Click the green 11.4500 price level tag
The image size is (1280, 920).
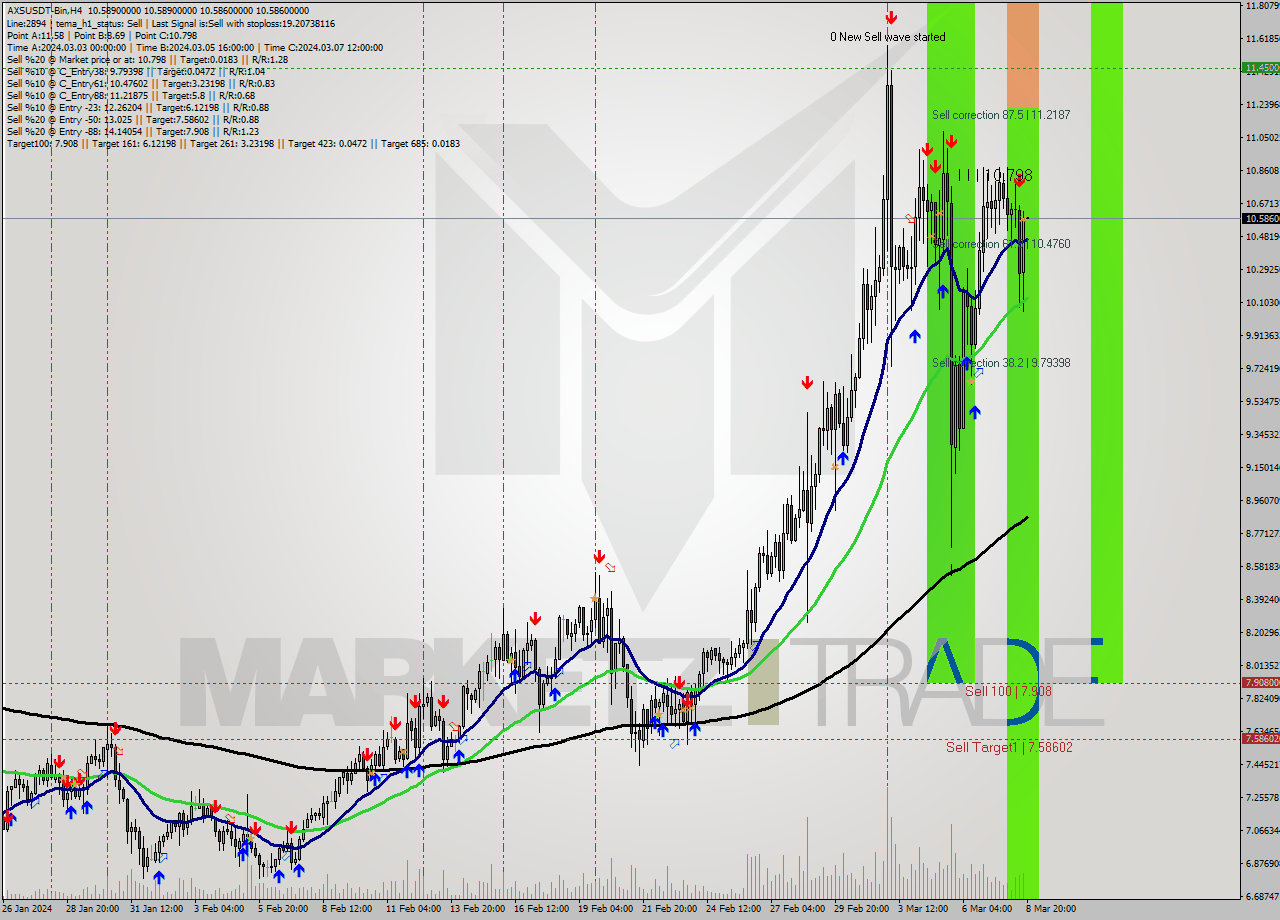point(1260,68)
